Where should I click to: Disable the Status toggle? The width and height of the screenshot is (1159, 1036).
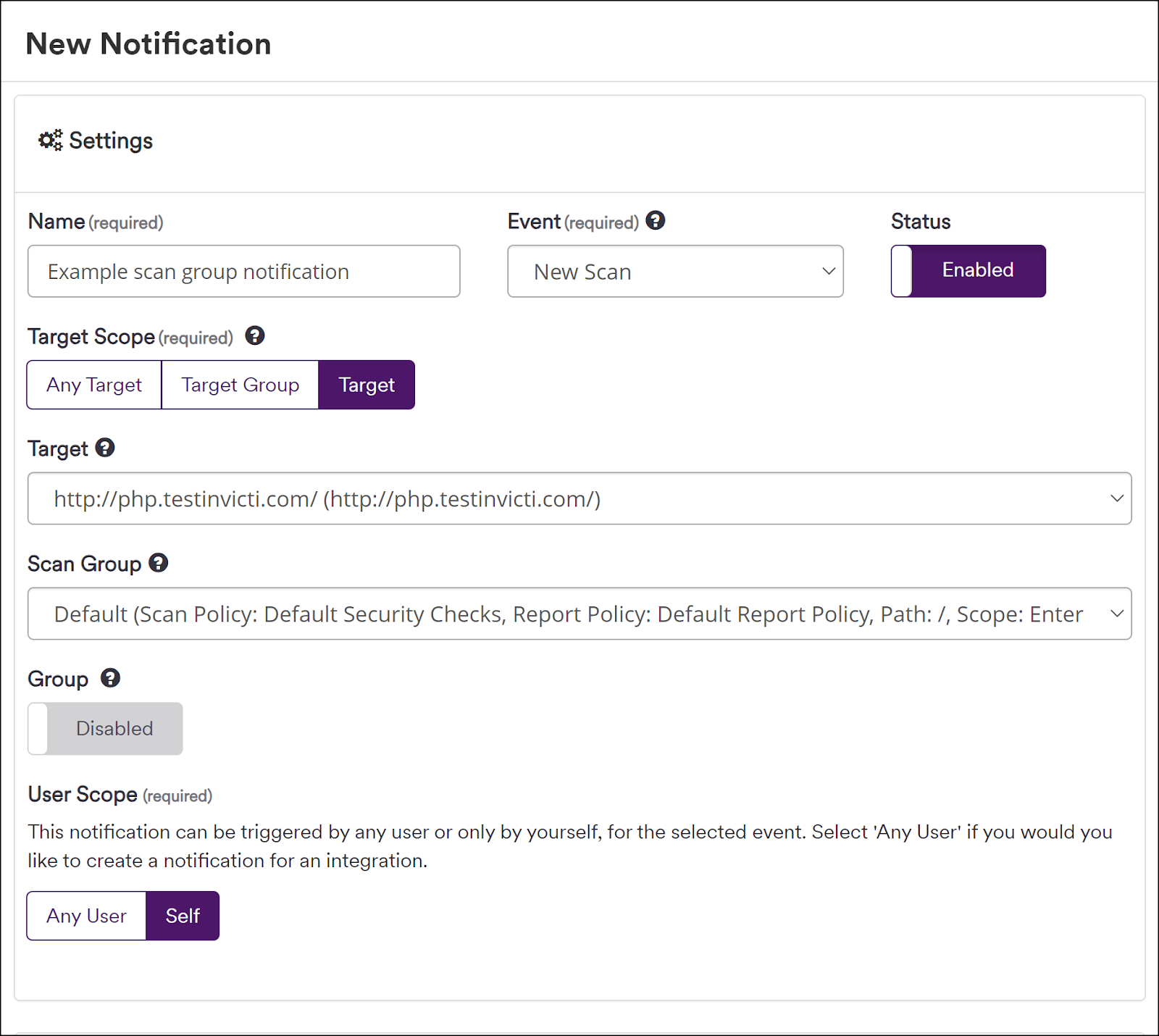[968, 270]
